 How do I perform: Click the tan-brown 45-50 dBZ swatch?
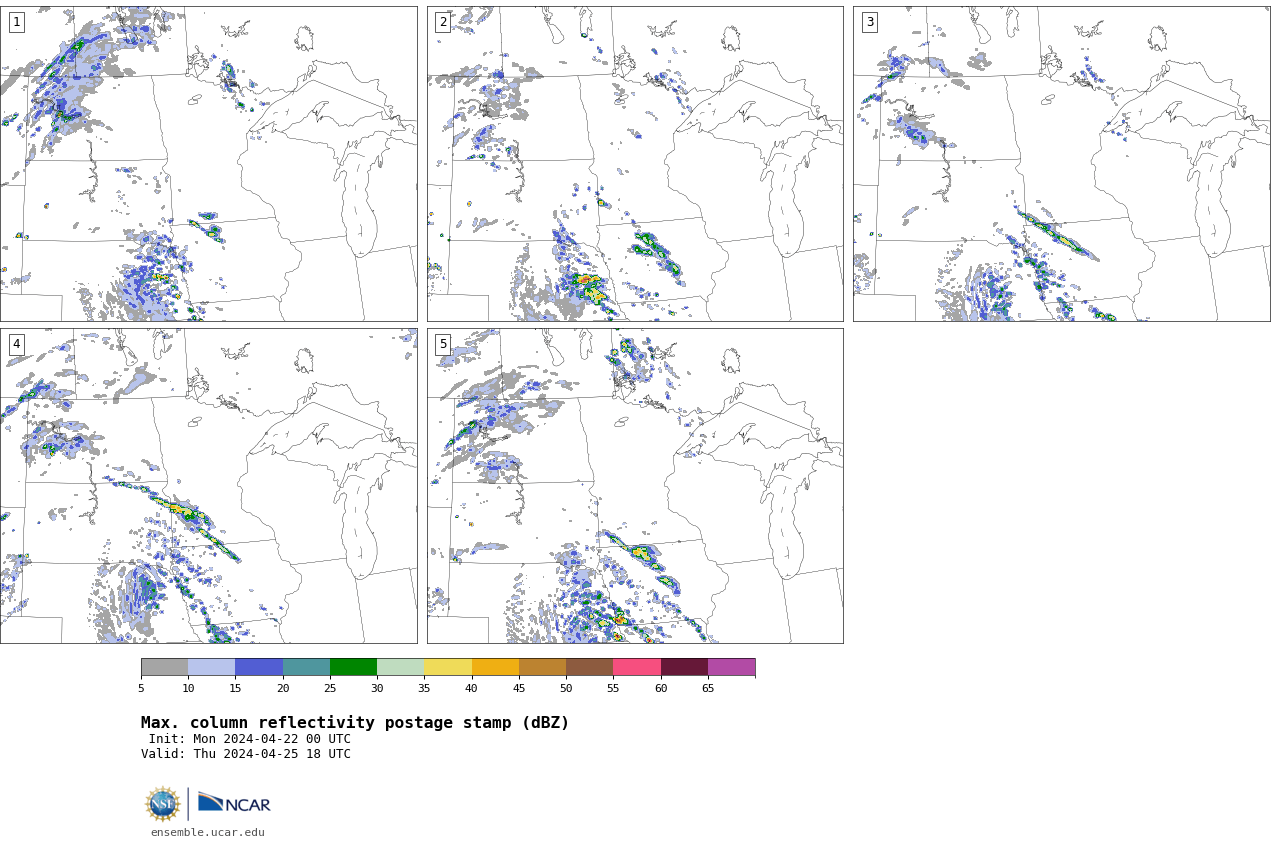pos(542,667)
